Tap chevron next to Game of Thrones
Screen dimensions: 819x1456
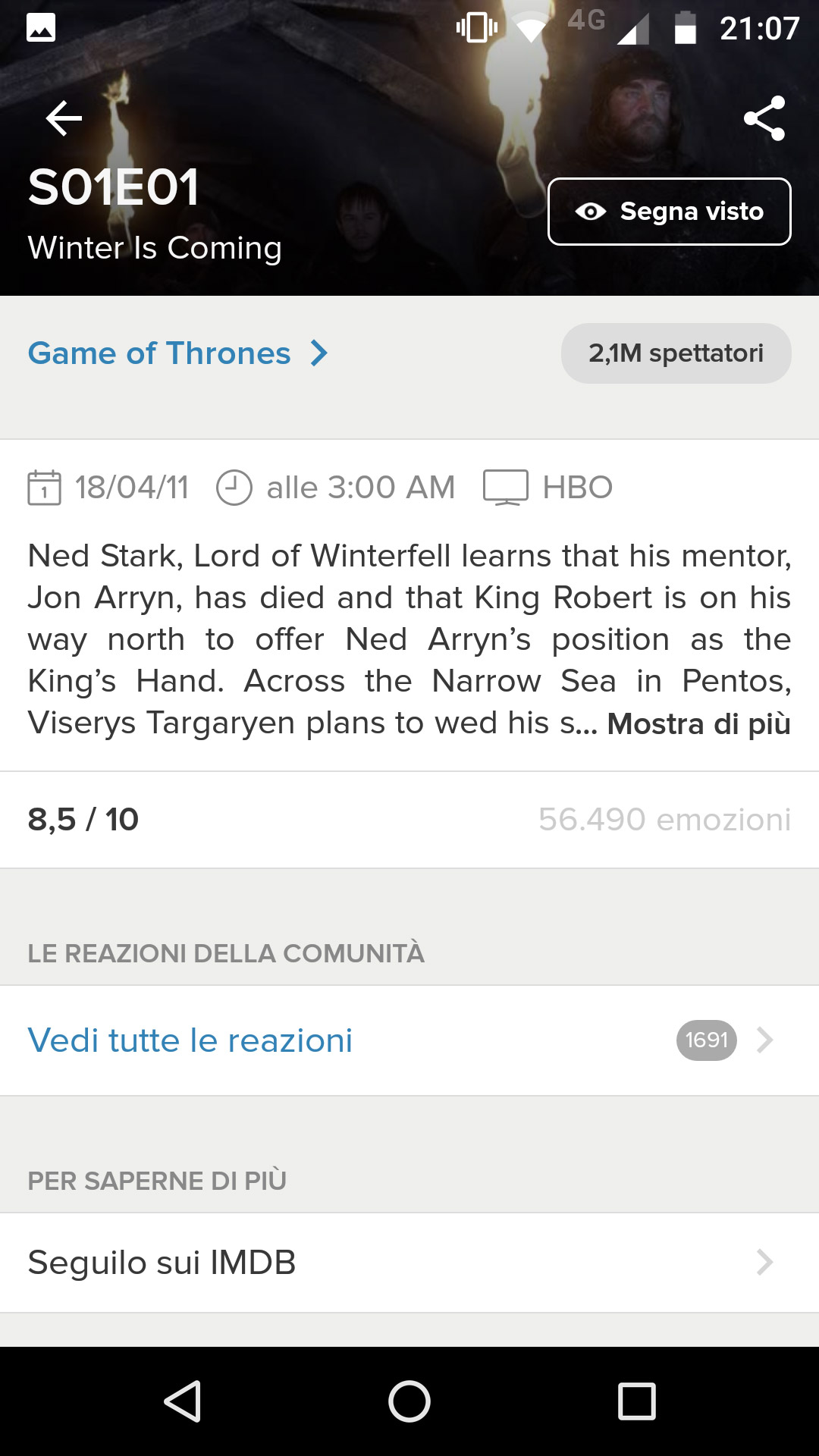click(319, 353)
